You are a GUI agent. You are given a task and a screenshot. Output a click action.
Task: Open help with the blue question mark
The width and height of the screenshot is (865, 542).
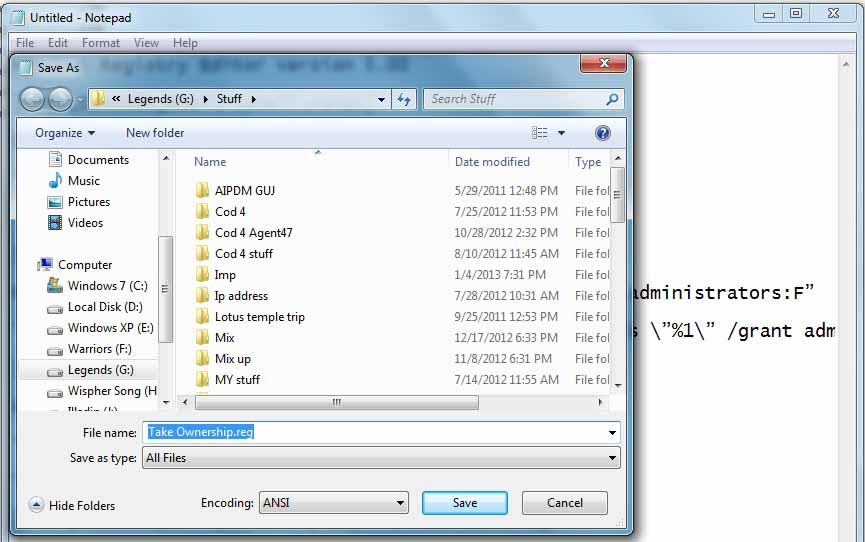click(x=602, y=133)
